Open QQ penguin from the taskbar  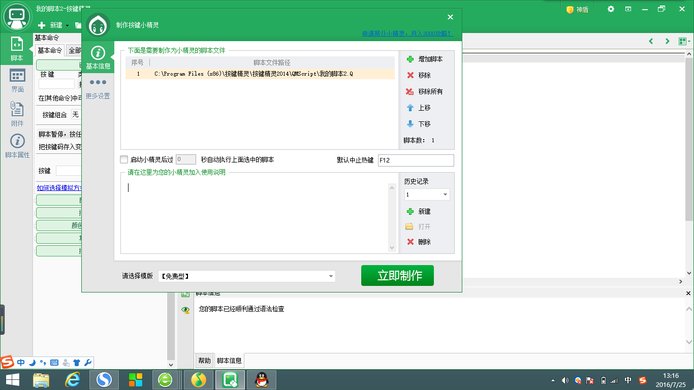(x=262, y=380)
